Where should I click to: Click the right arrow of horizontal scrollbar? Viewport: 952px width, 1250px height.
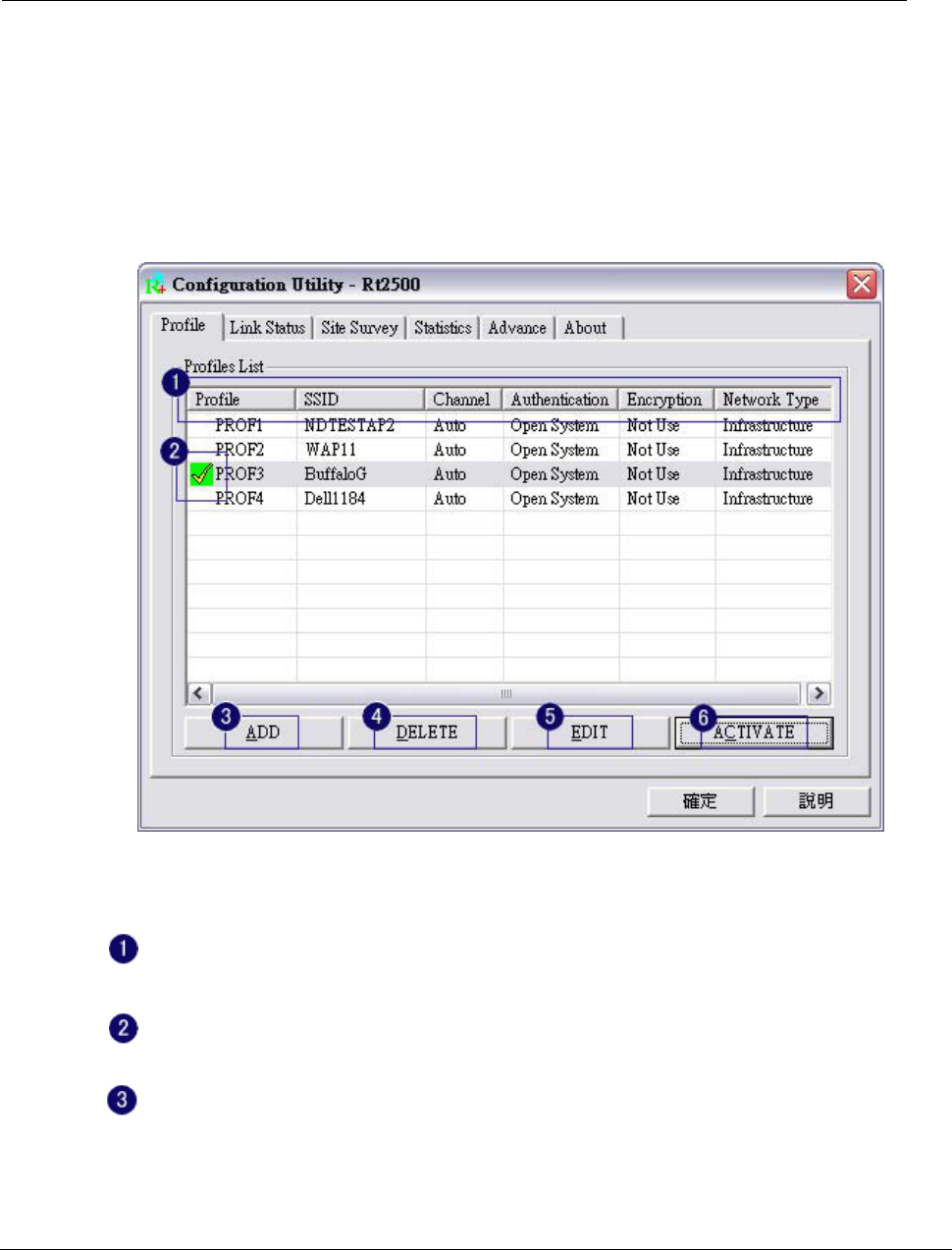coord(819,693)
